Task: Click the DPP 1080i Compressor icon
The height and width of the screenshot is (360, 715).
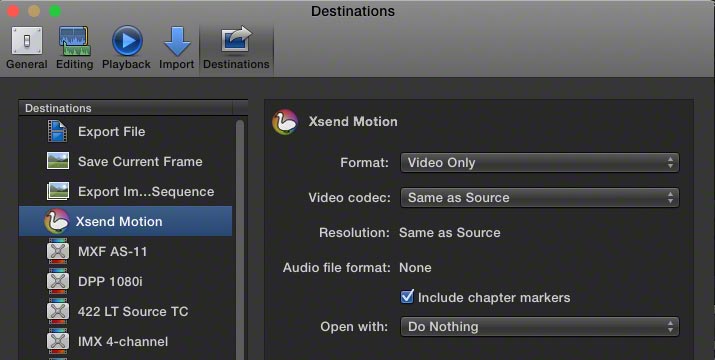Action: point(58,282)
